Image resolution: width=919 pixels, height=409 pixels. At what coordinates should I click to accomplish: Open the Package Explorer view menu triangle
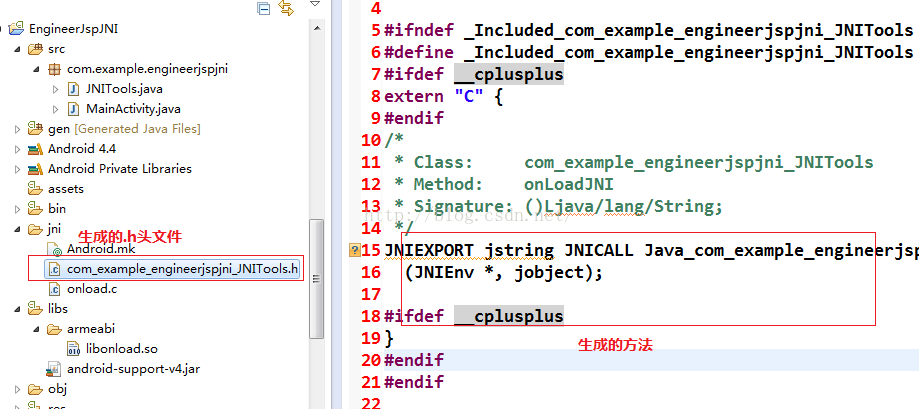[315, 4]
